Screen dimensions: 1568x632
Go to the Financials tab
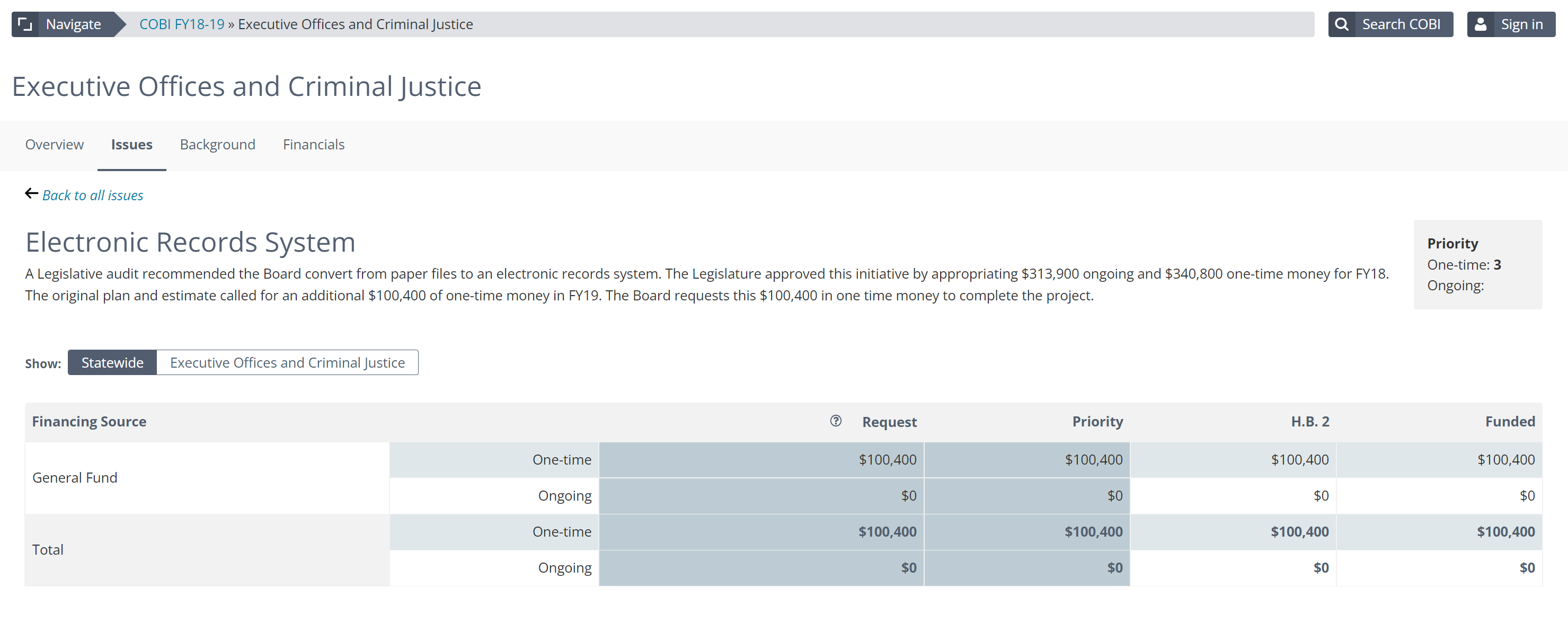pyautogui.click(x=313, y=145)
